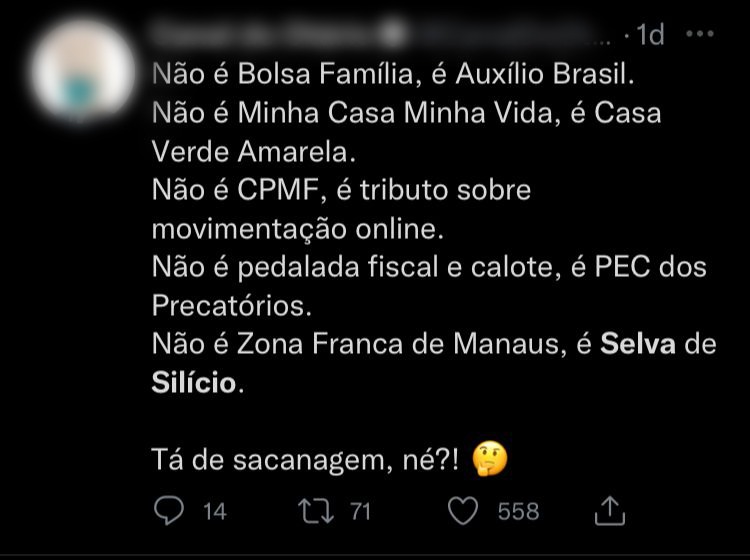Click the like count 558
The image size is (750, 560).
click(x=518, y=512)
